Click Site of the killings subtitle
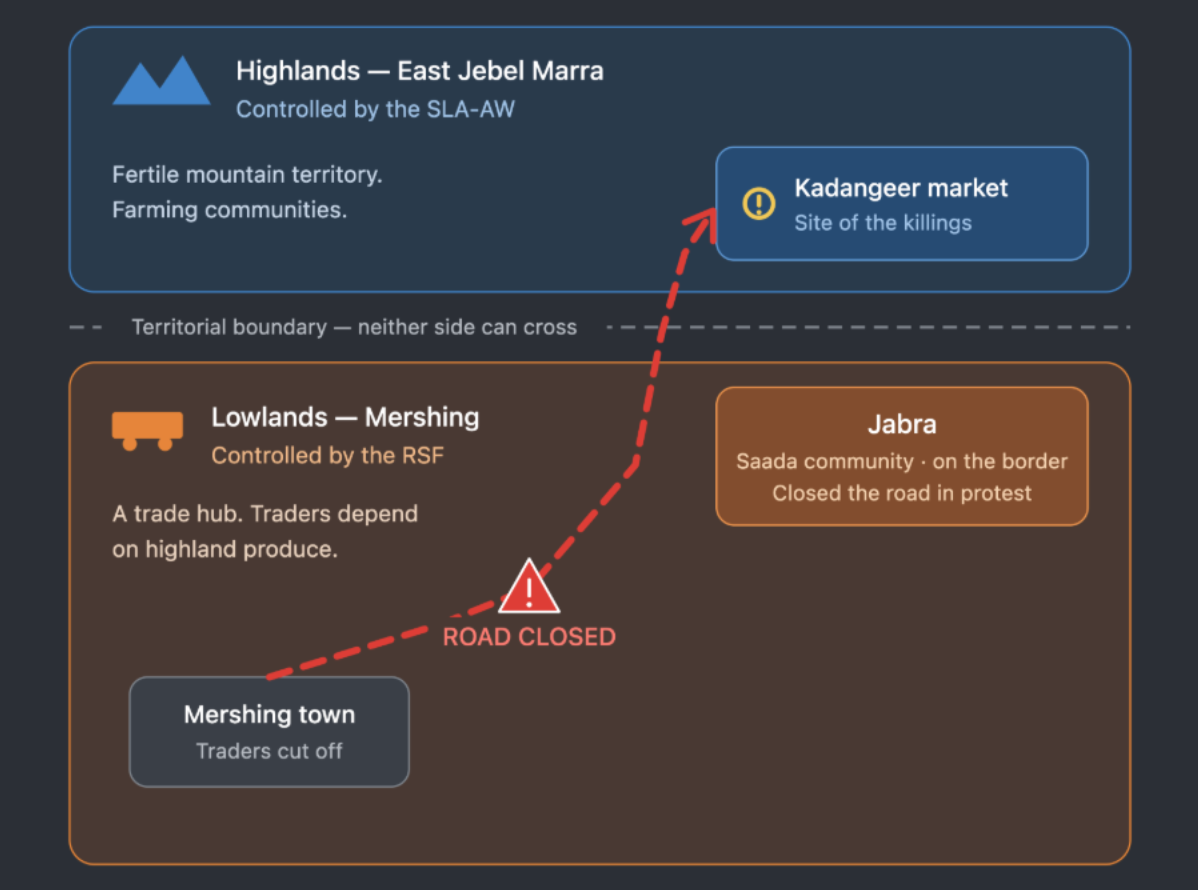The width and height of the screenshot is (1198, 890). click(x=883, y=223)
